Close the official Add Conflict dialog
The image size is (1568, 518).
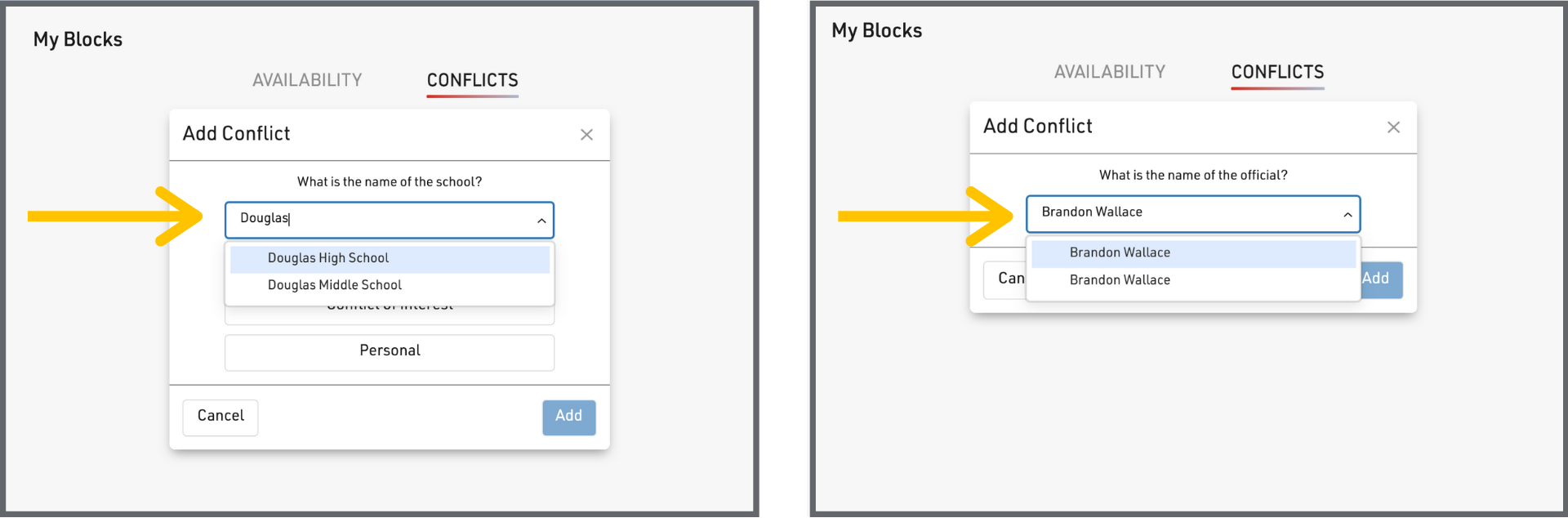[x=1393, y=127]
